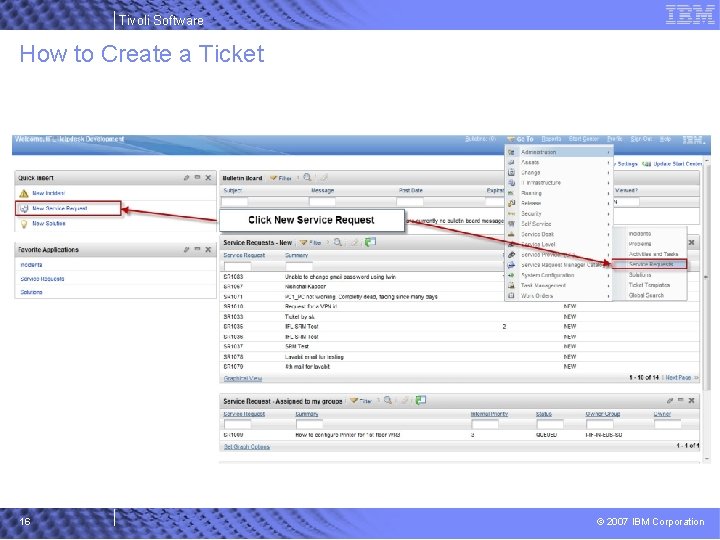Edit the Quick Insert portlet with pencil icon
The image size is (720, 540).
pyautogui.click(x=186, y=178)
